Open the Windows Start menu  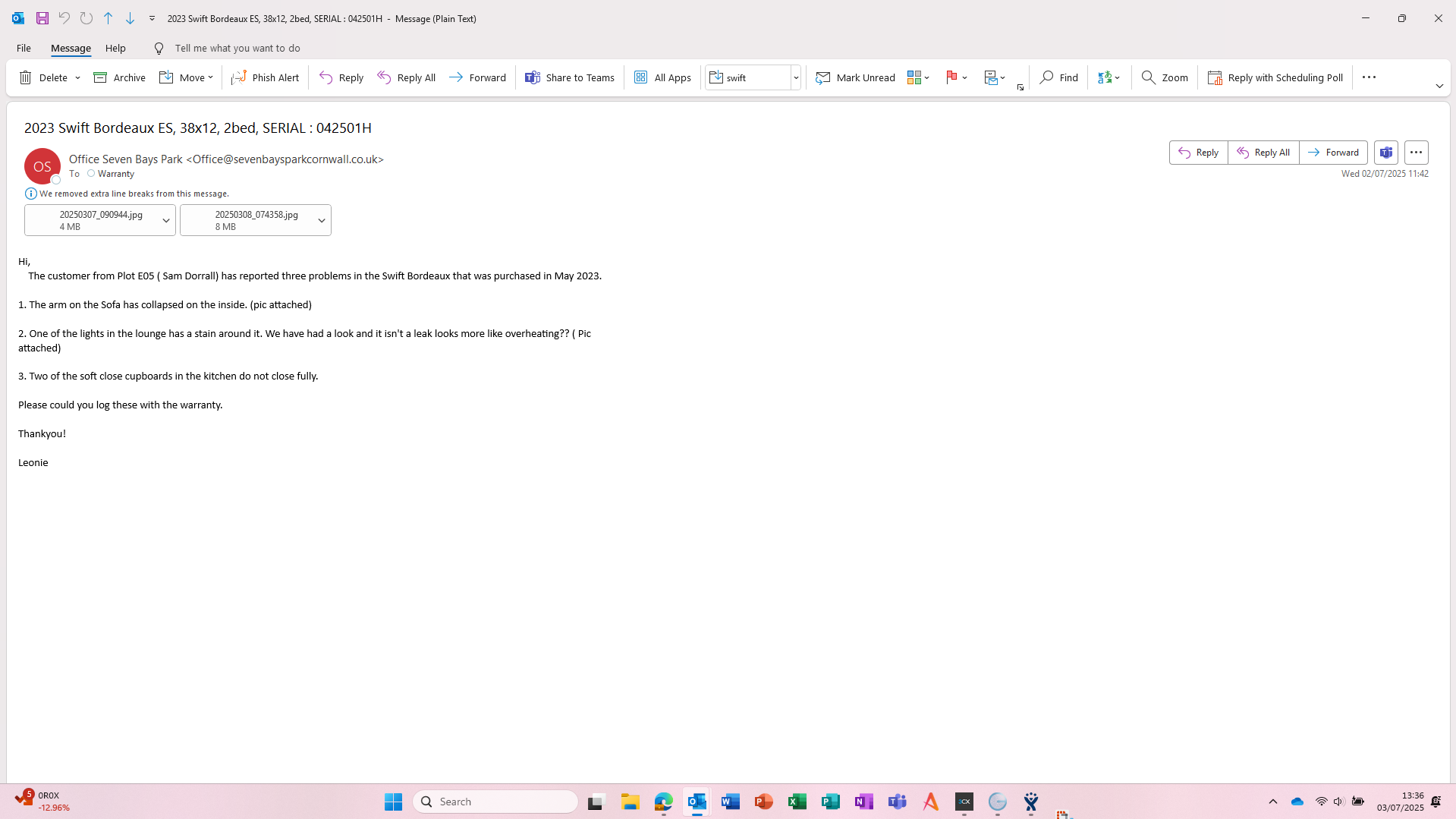[x=393, y=802]
